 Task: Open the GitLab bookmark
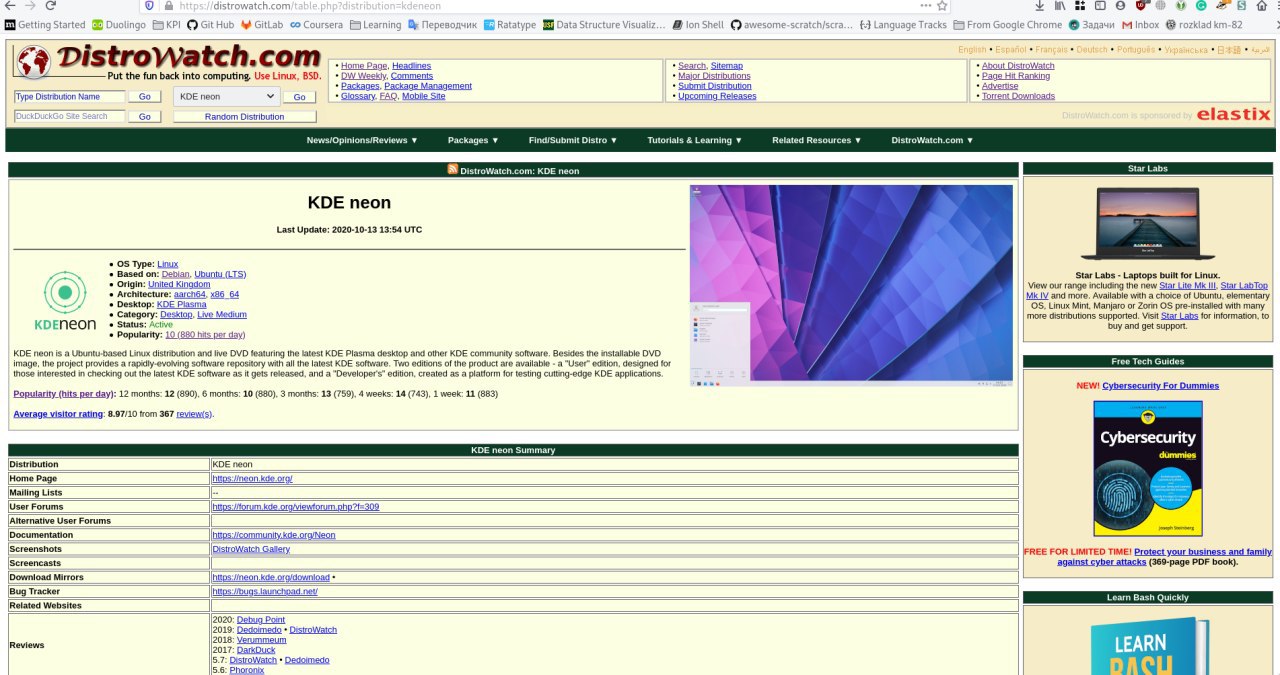pos(262,25)
